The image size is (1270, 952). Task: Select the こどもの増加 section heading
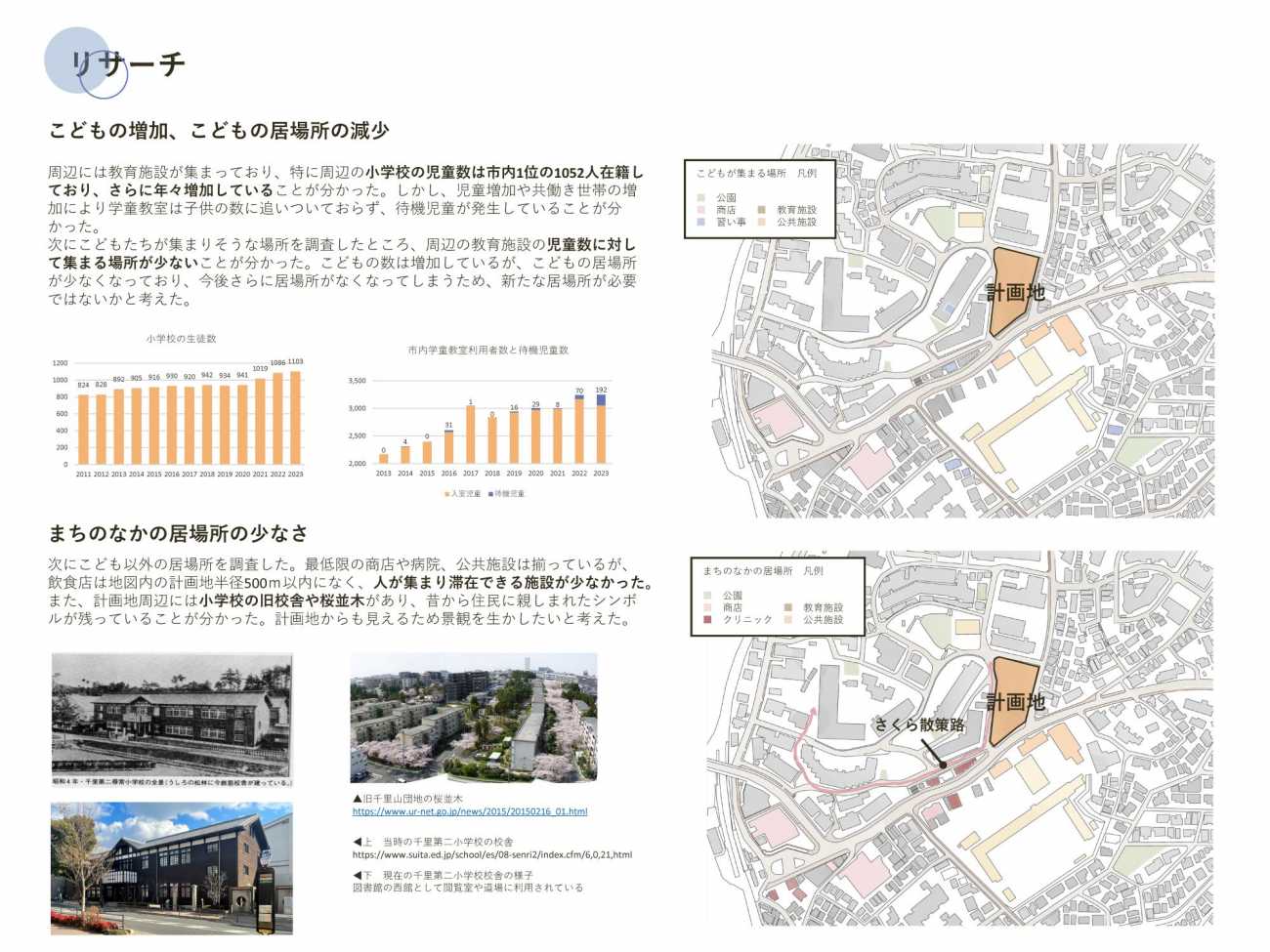click(x=219, y=131)
